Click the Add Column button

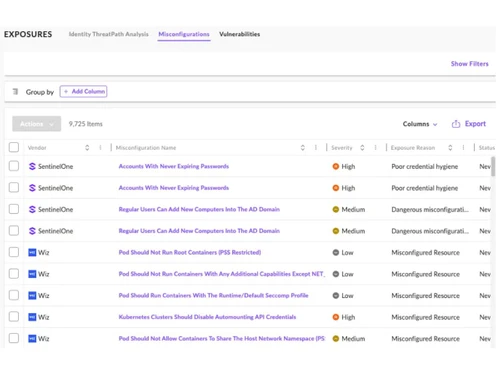tap(83, 91)
